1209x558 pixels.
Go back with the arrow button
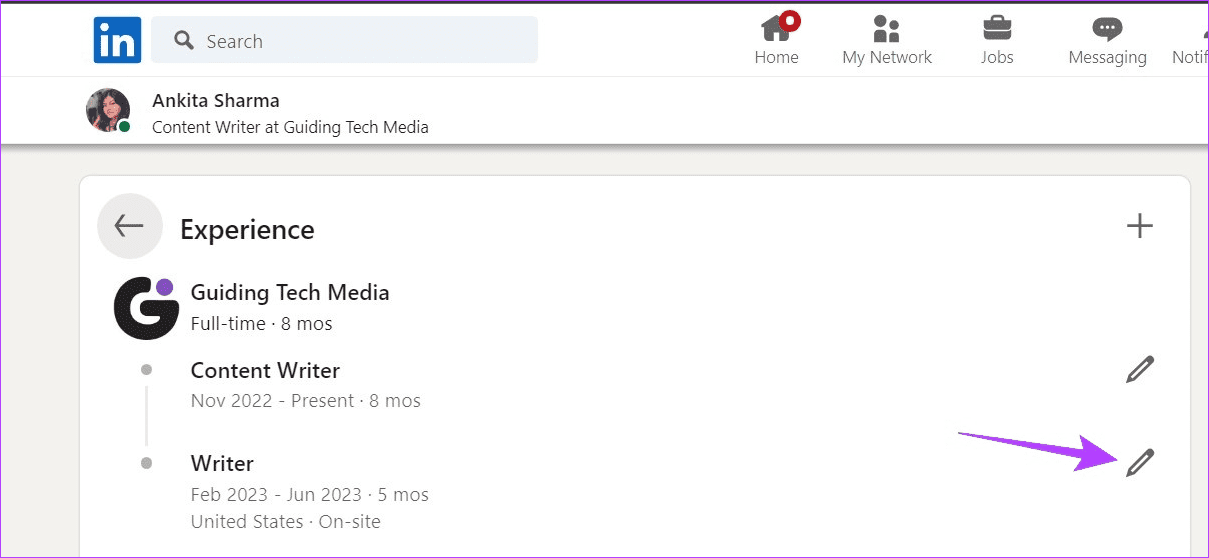[x=129, y=226]
